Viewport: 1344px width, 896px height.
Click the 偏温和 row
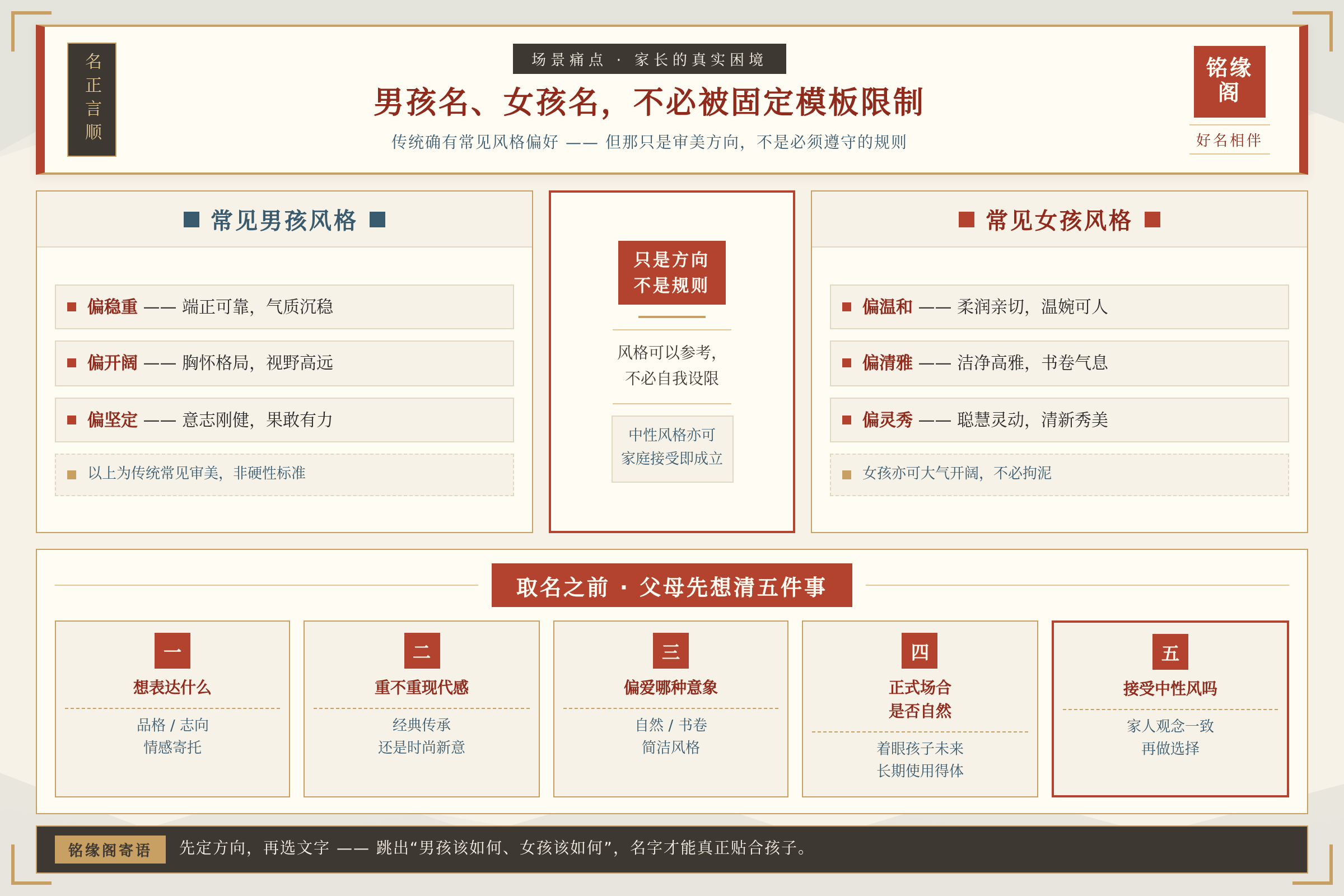(1059, 307)
